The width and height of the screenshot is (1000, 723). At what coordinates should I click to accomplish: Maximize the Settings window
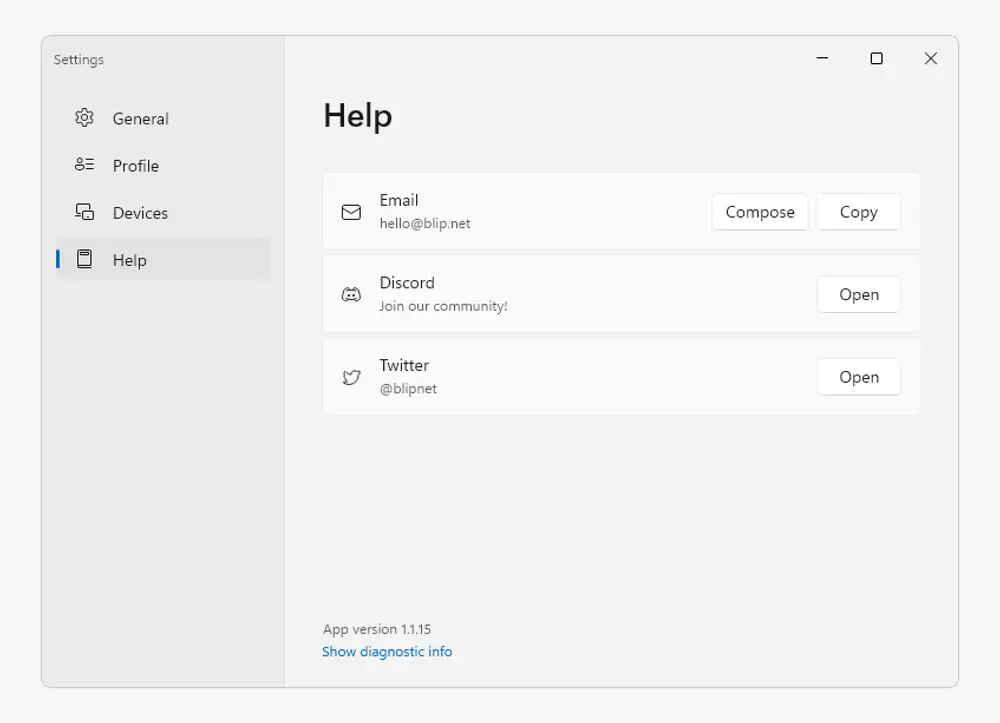point(876,59)
